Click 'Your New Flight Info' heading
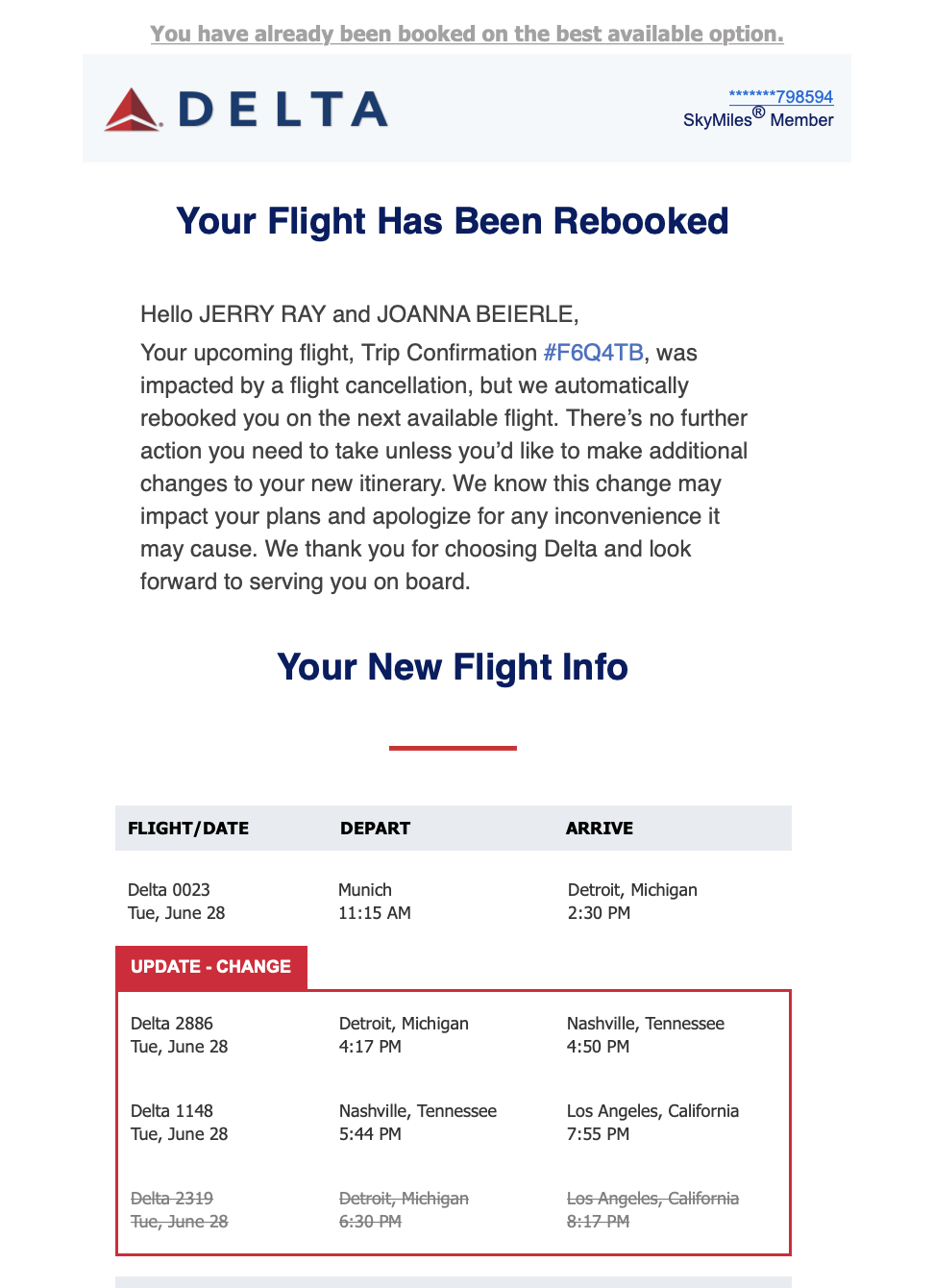Screen dimensions: 934x1288 (x=453, y=667)
